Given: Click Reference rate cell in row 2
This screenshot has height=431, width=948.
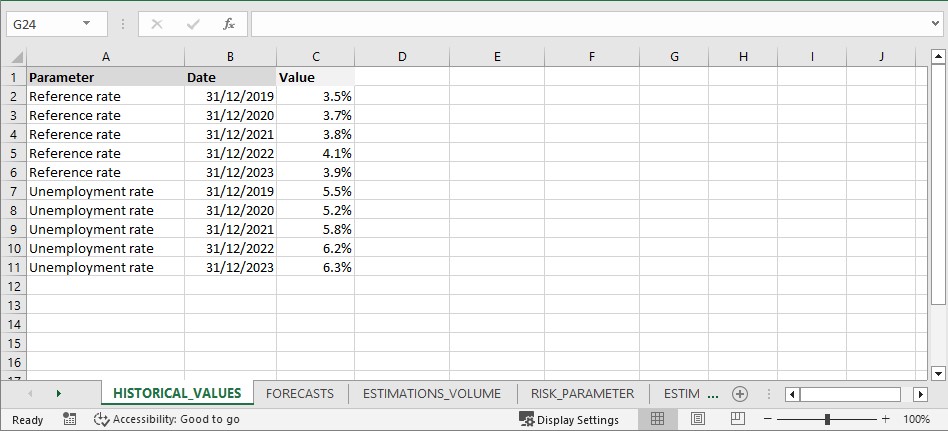Looking at the screenshot, I should click(106, 96).
